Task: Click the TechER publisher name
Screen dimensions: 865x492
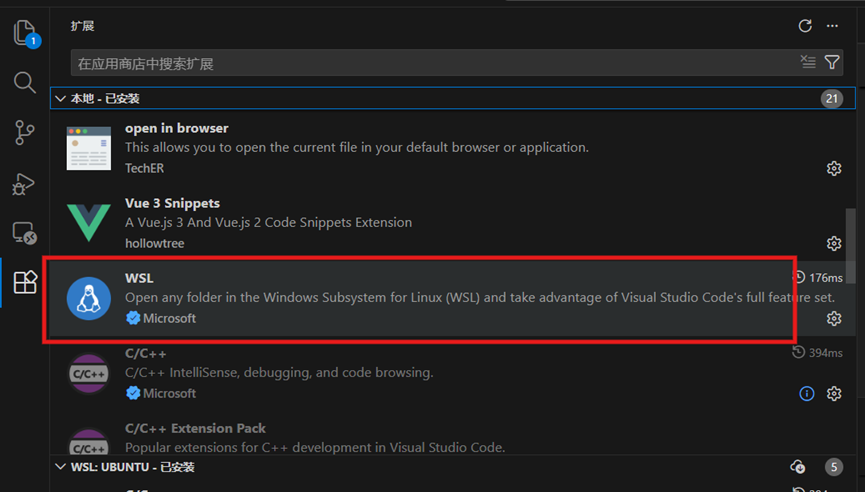Action: coord(145,168)
